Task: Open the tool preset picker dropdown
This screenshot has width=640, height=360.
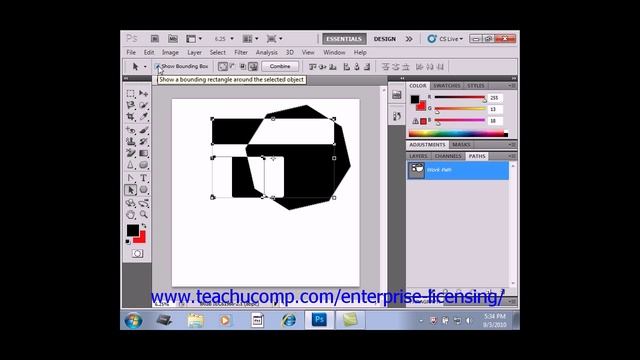Action: tap(145, 67)
